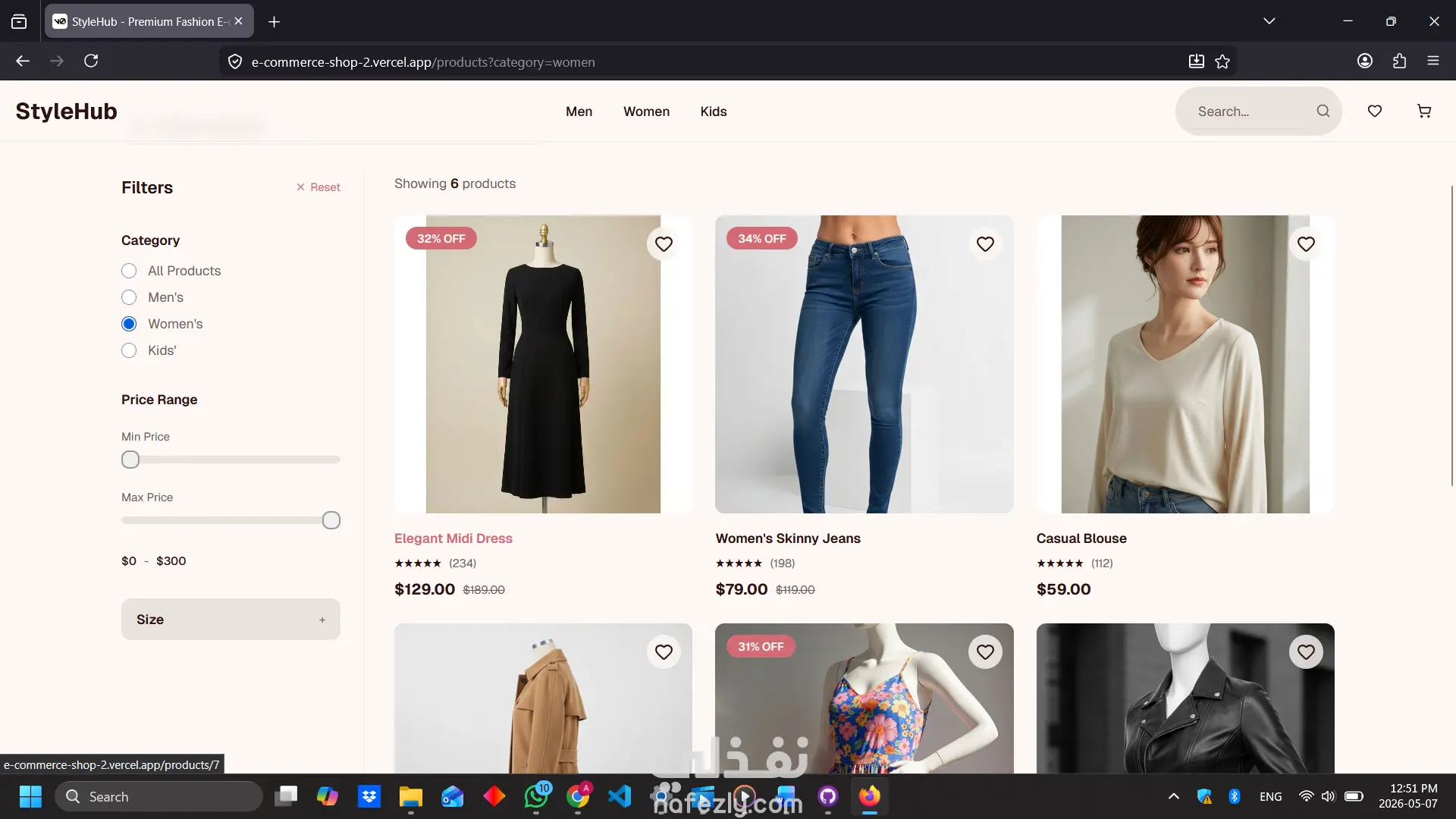
Task: Select the All Products category radio
Action: pyautogui.click(x=129, y=271)
